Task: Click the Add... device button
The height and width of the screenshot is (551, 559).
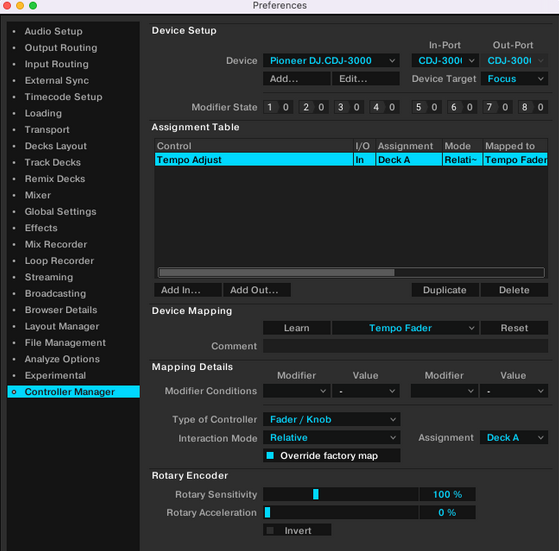Action: click(x=296, y=79)
